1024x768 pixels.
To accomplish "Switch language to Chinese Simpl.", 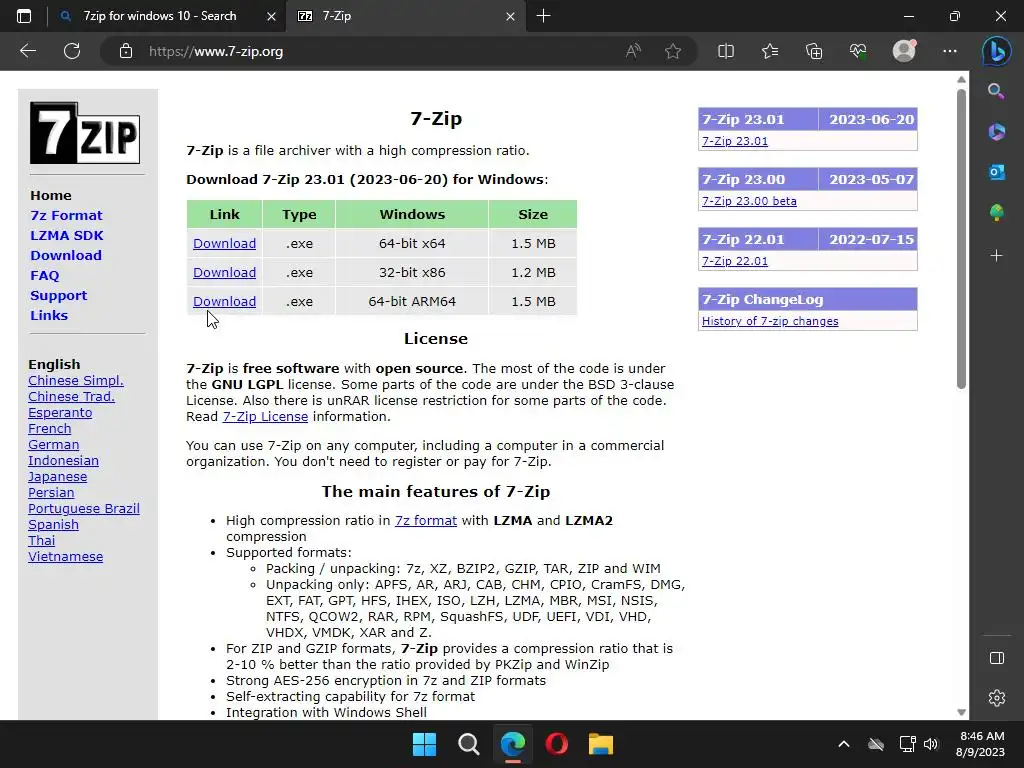I will point(76,381).
